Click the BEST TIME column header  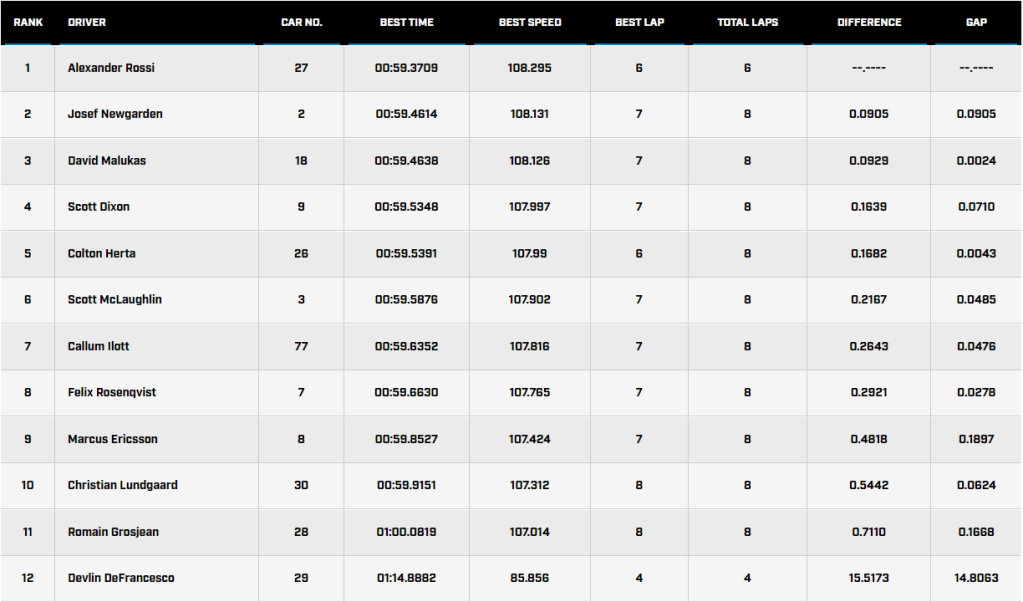(x=406, y=22)
